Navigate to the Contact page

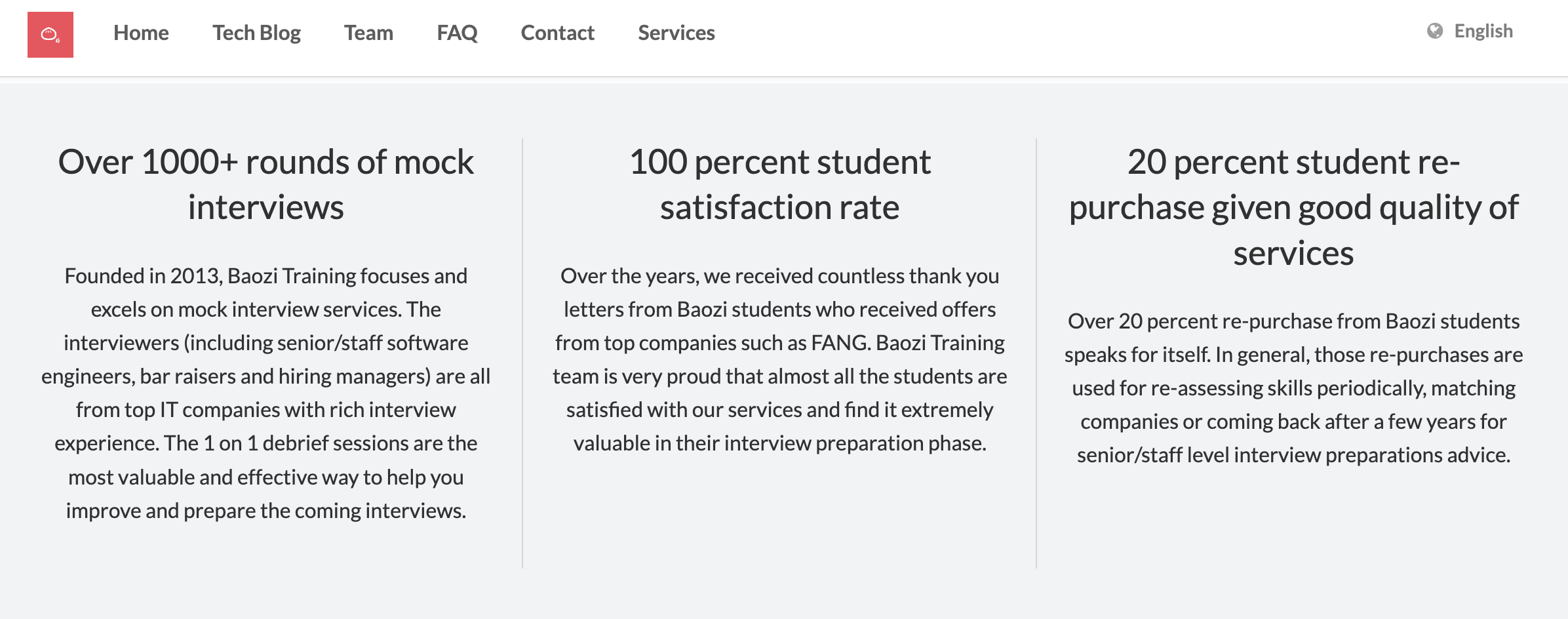pyautogui.click(x=557, y=33)
